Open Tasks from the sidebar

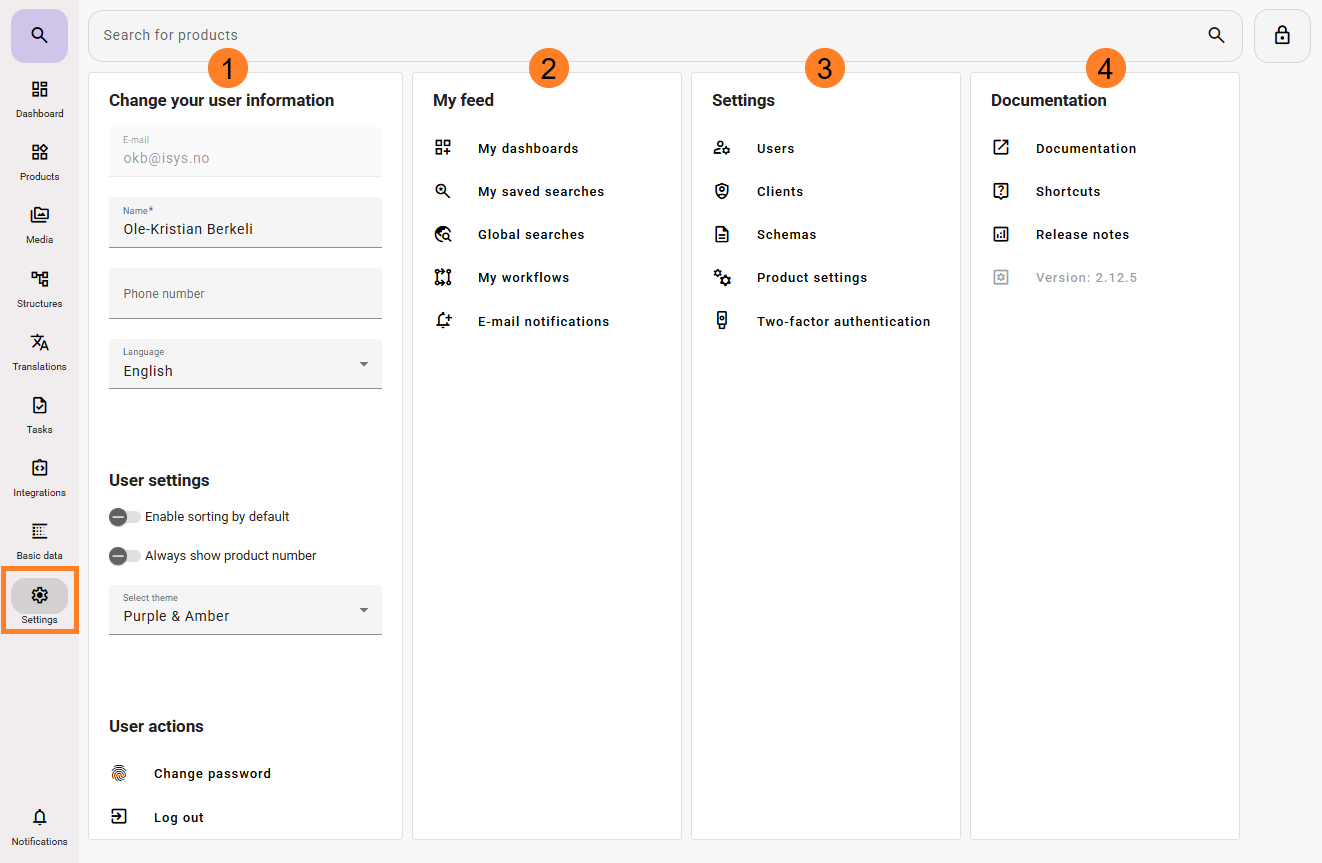pos(39,415)
